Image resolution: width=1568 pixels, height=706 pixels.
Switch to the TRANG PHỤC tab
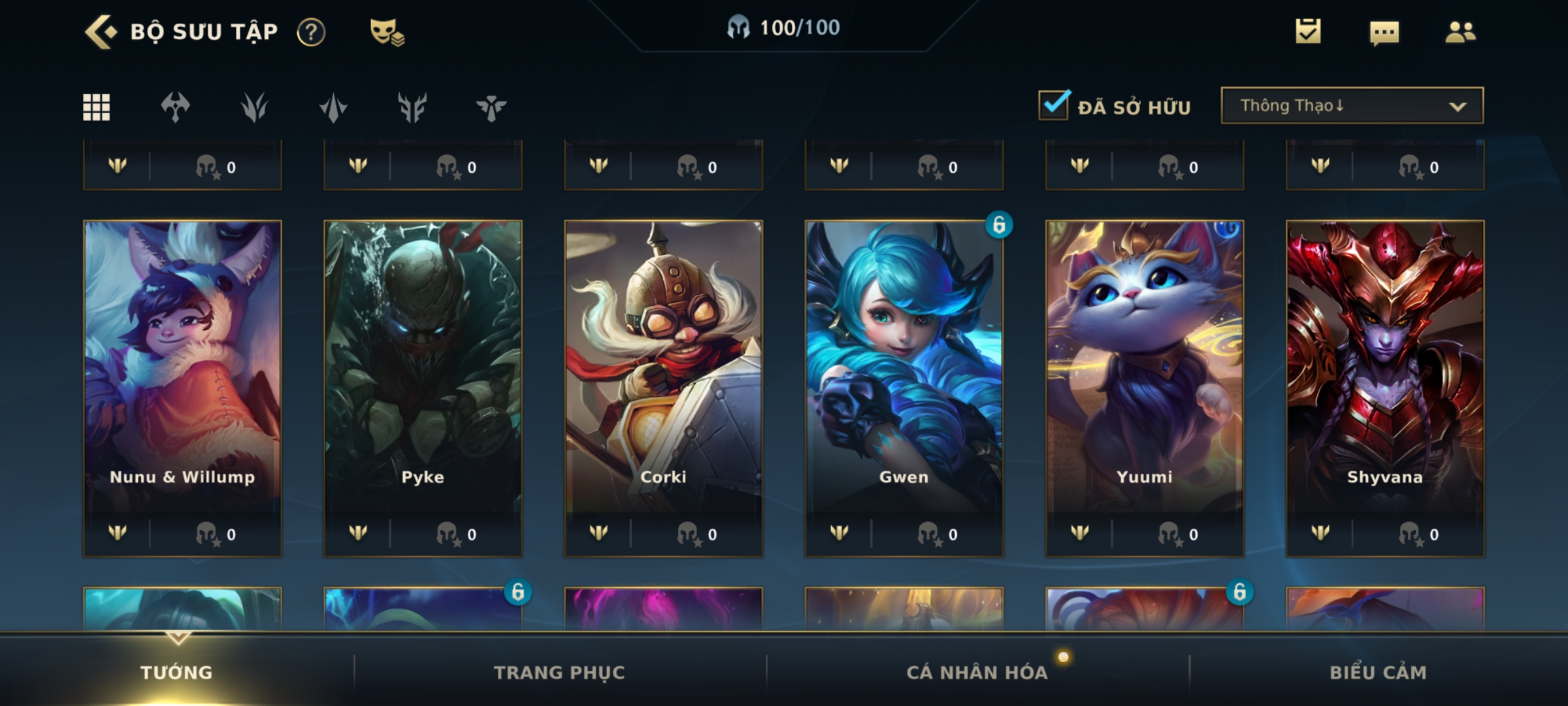point(559,672)
